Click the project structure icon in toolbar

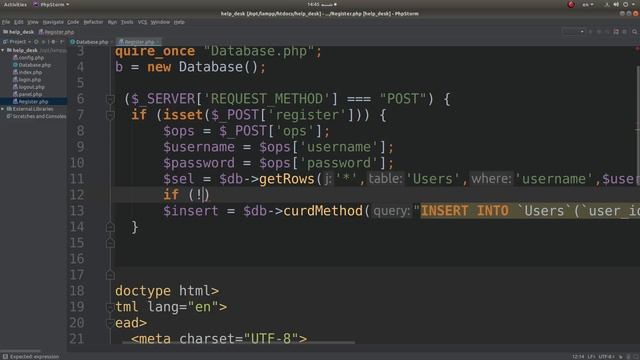[x=616, y=32]
